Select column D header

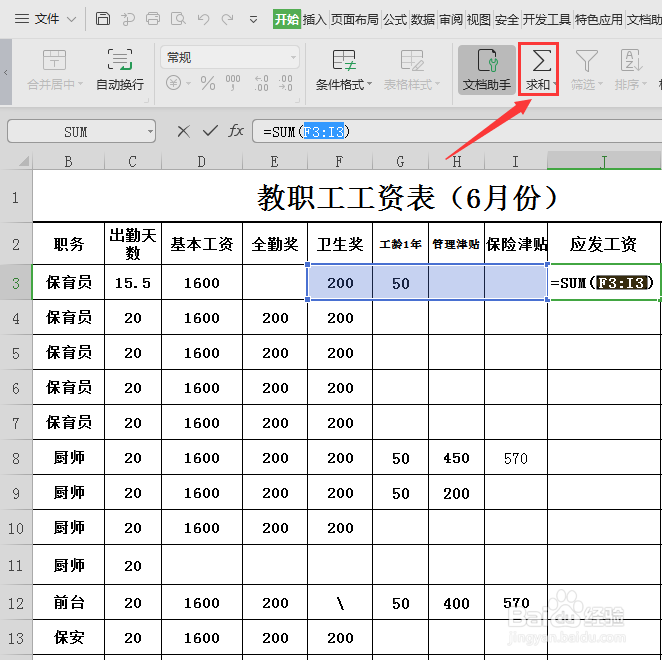(202, 161)
